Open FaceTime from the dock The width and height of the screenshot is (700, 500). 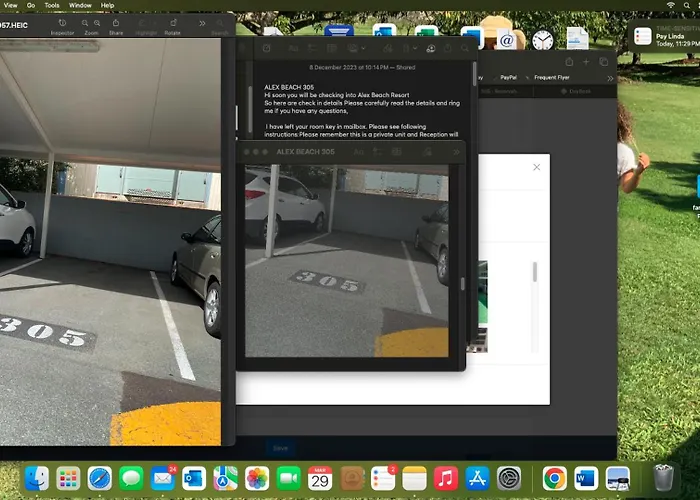tap(289, 478)
